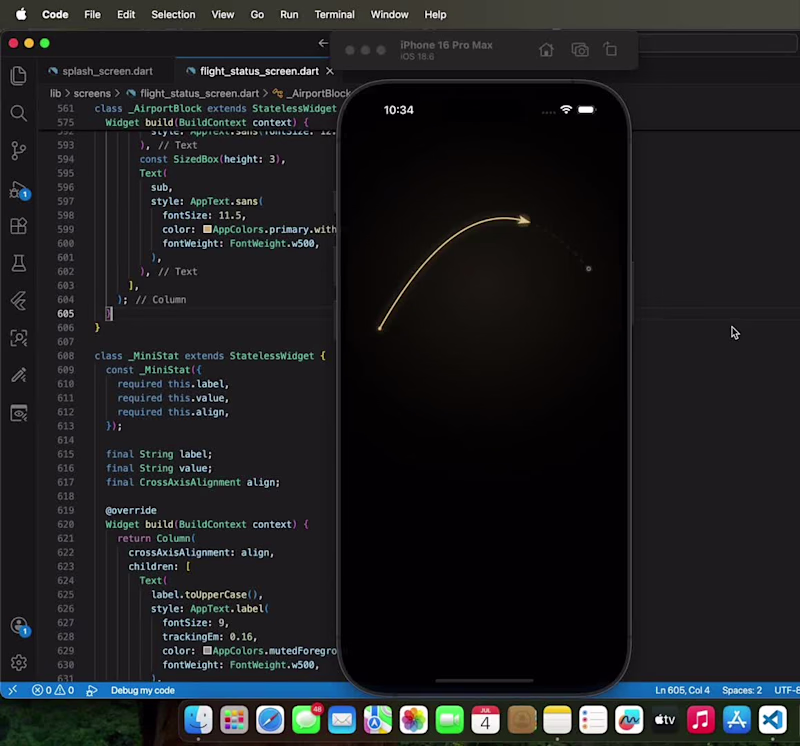Image resolution: width=800 pixels, height=746 pixels.
Task: Click the back navigation arrow in title bar
Action: [322, 43]
